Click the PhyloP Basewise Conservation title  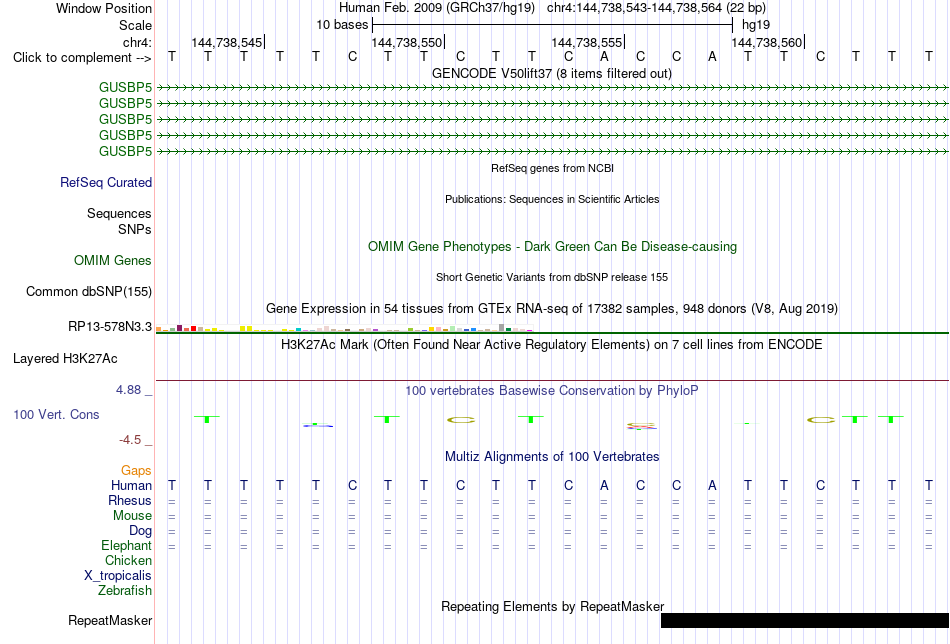pyautogui.click(x=551, y=391)
